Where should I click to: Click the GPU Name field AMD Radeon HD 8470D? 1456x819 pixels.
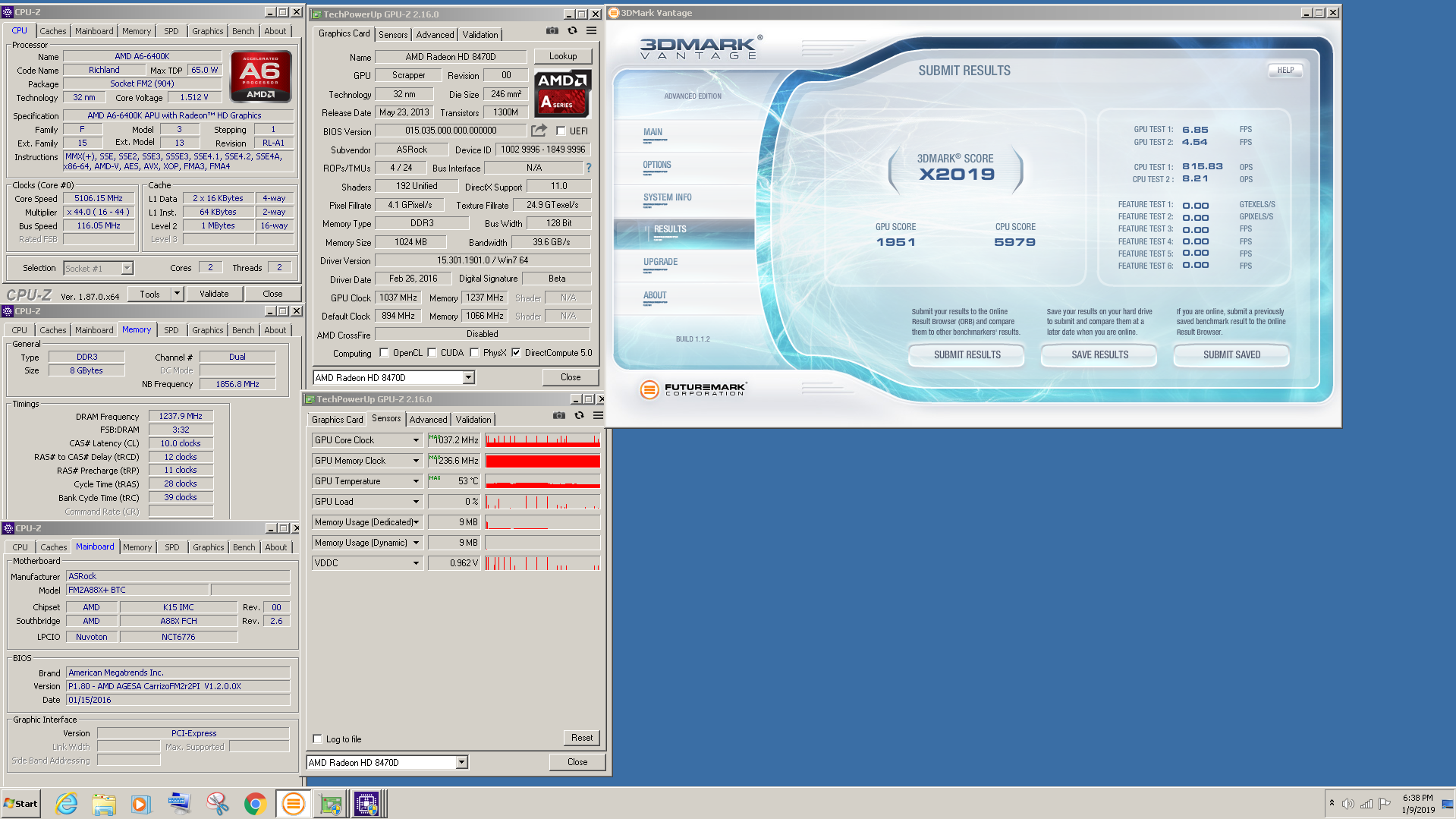(451, 57)
